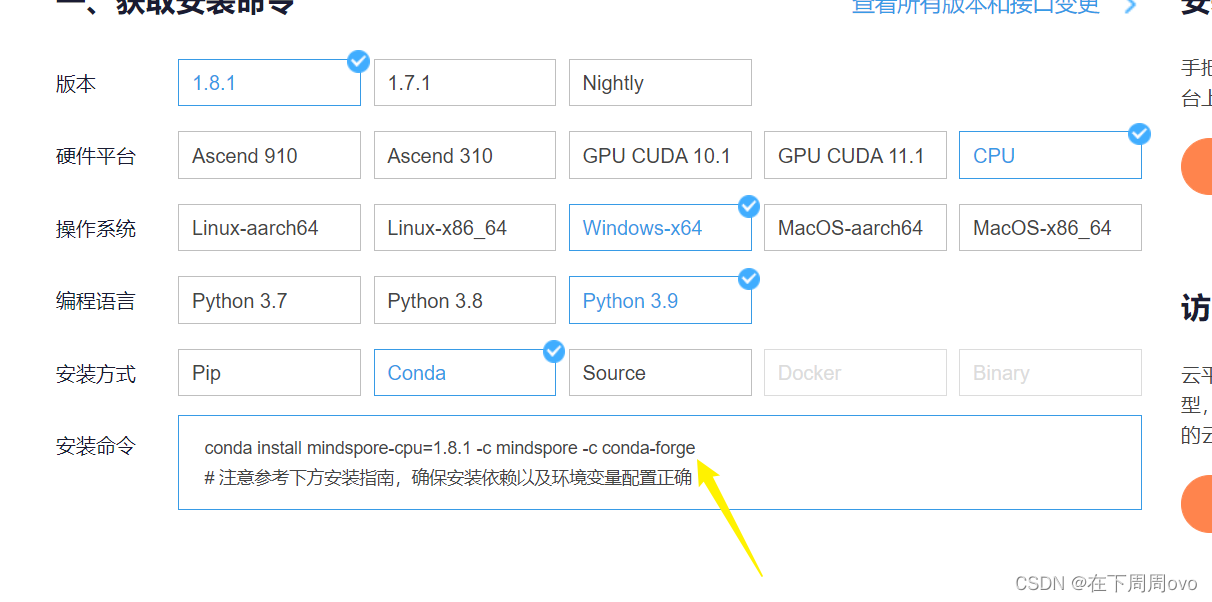Select Python 3.7 language option
The image size is (1212, 602).
[x=269, y=301]
